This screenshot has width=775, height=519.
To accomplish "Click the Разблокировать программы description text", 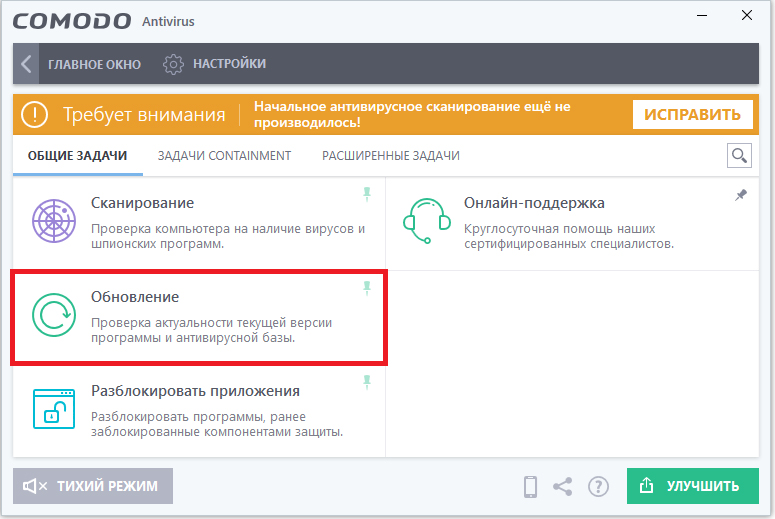I will coord(217,424).
